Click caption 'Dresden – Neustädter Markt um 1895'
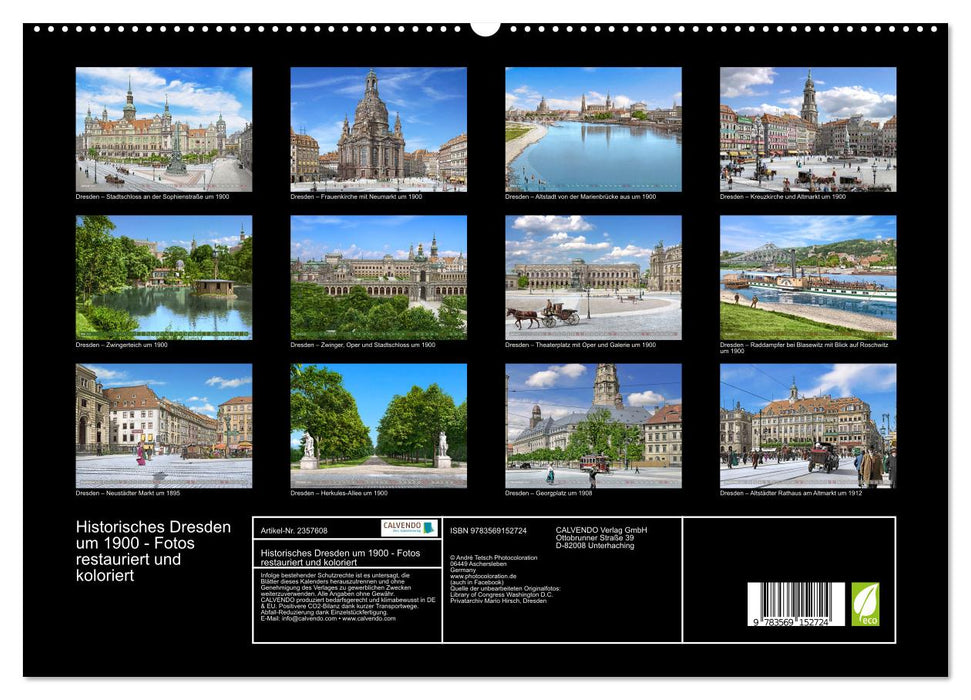Image resolution: width=971 pixels, height=700 pixels. coord(128,493)
